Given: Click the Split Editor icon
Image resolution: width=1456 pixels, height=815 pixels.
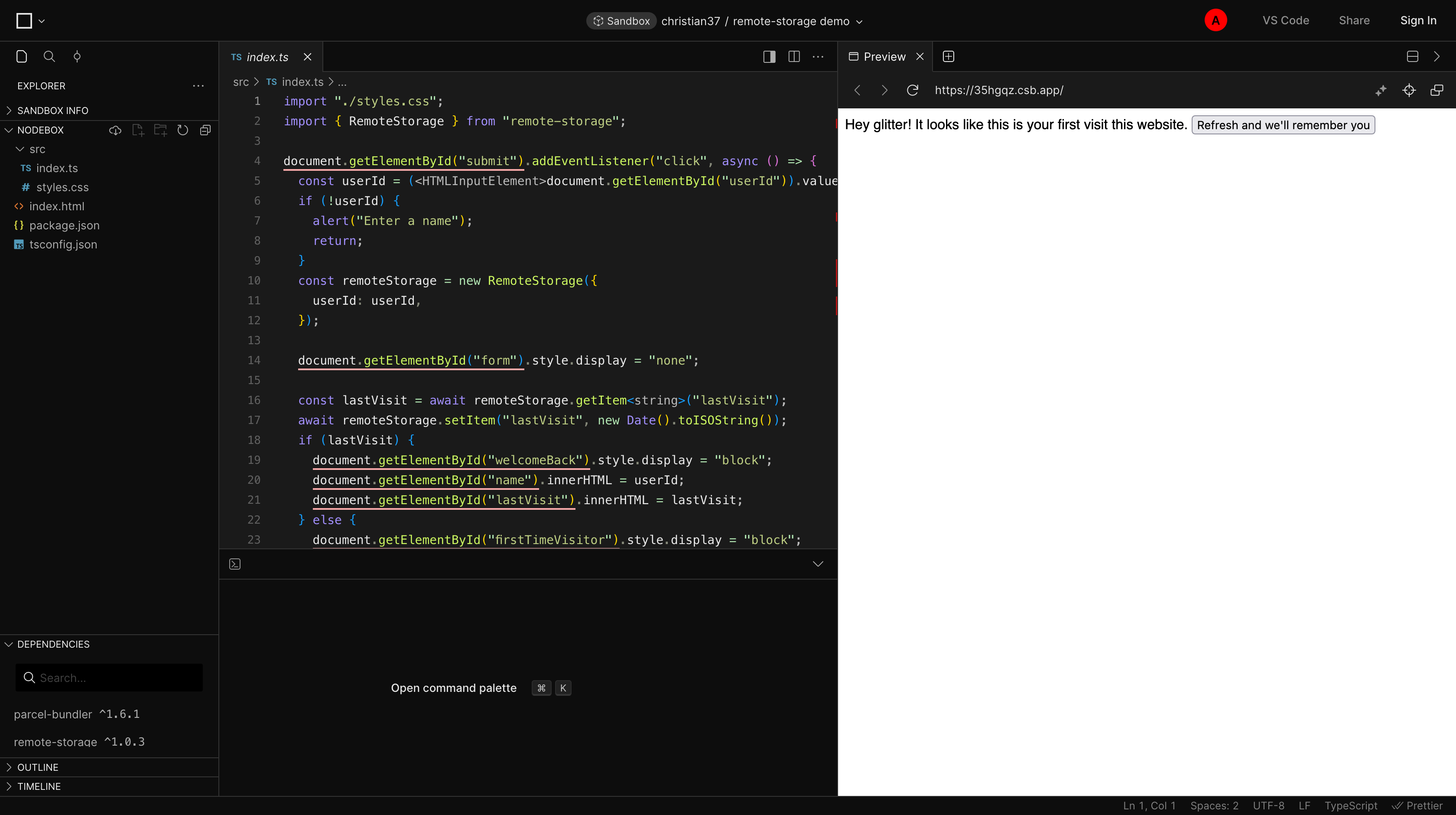Looking at the screenshot, I should click(794, 56).
